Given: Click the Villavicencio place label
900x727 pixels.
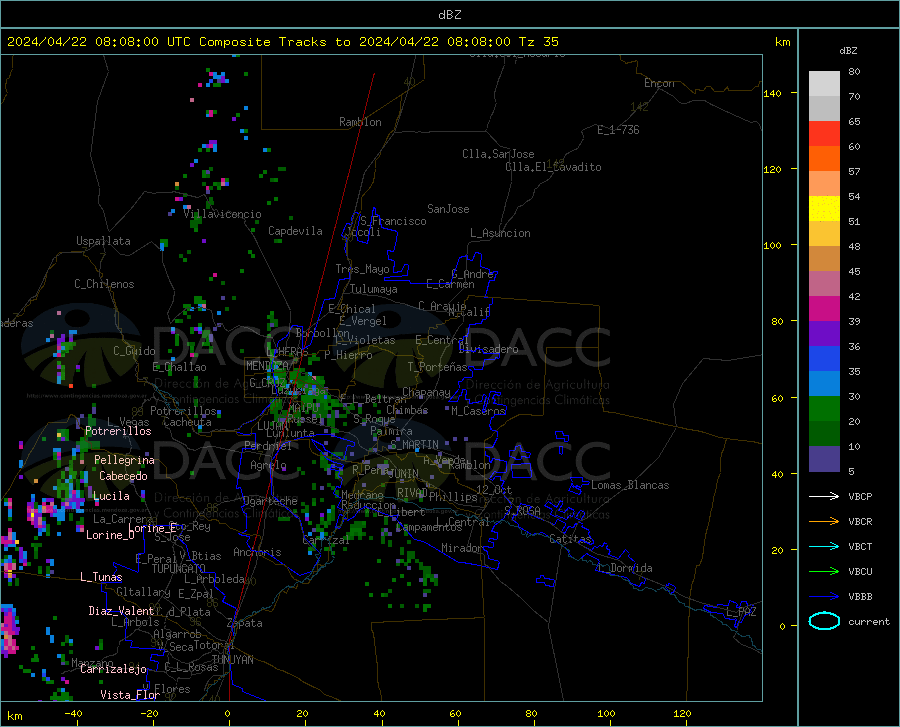Looking at the screenshot, I should click(223, 214).
